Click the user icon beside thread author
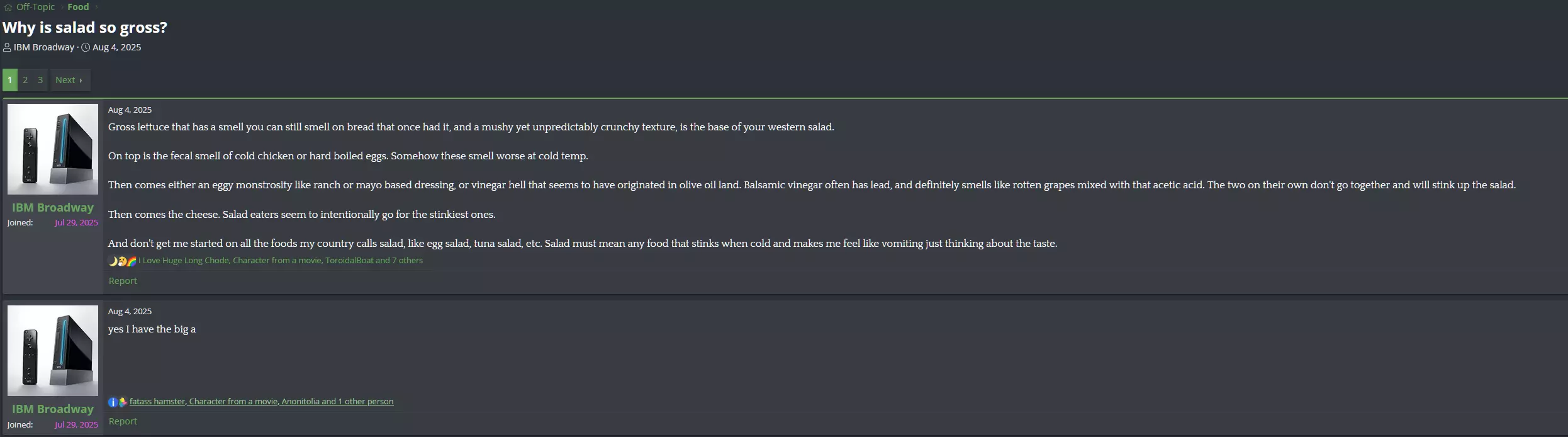 tap(7, 47)
